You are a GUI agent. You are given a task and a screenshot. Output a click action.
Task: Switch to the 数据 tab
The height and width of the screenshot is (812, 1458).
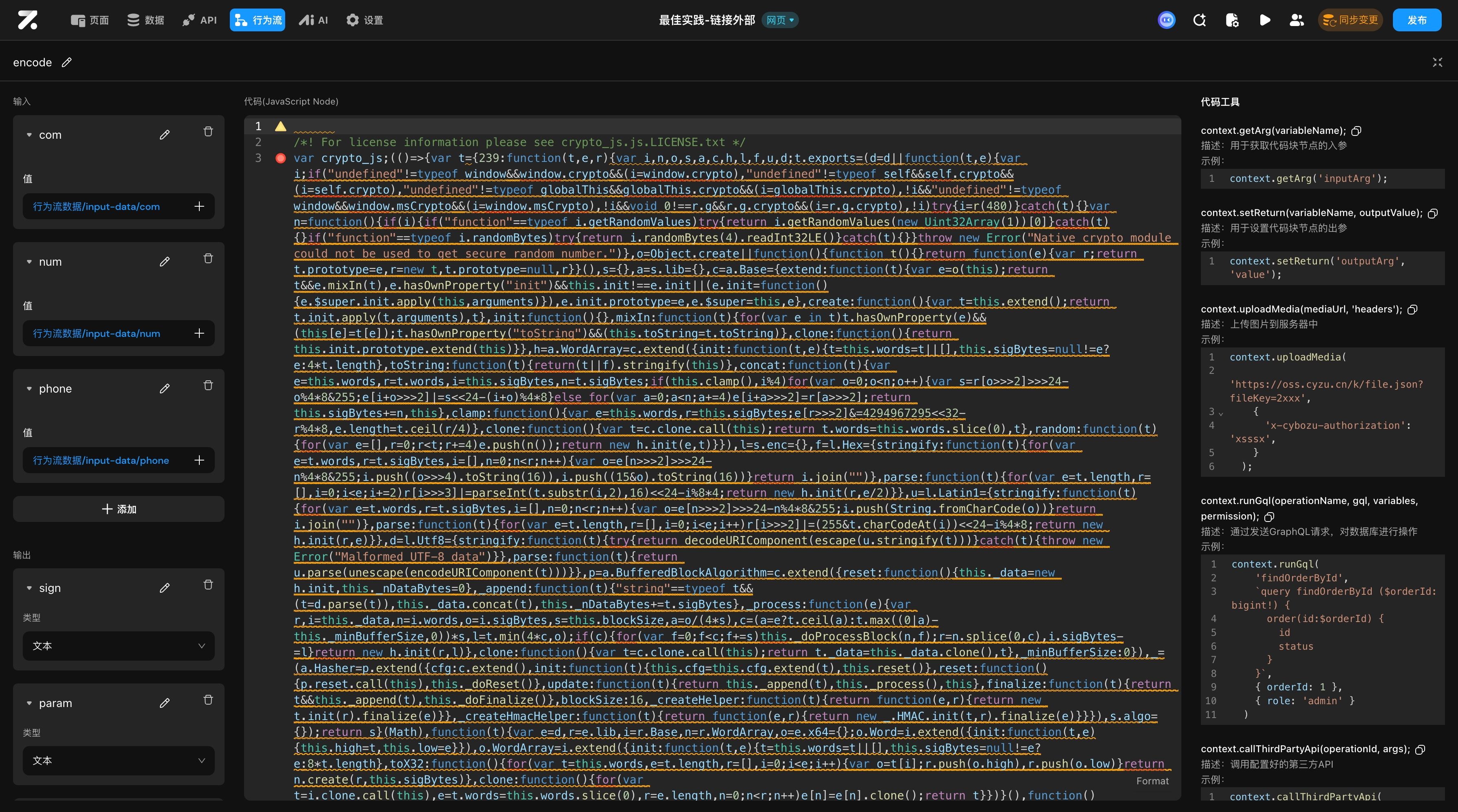click(146, 20)
